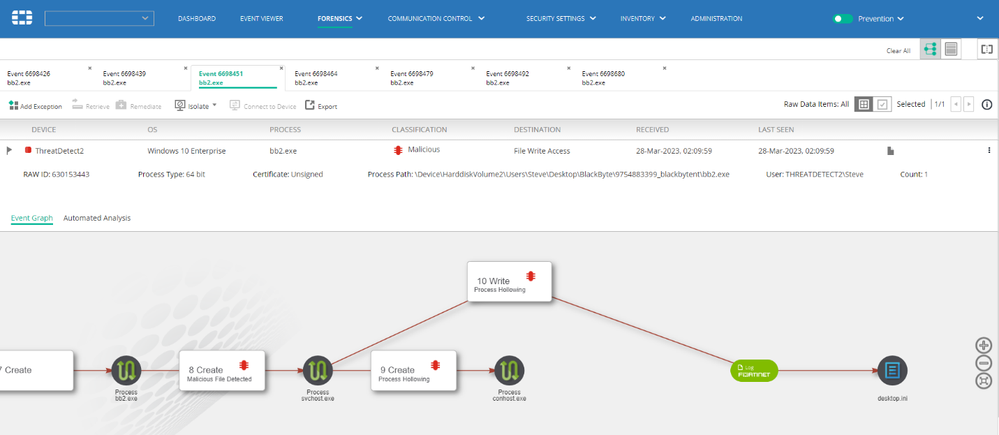The width and height of the screenshot is (999, 435).
Task: Open the Isolate dropdown
Action: (196, 106)
